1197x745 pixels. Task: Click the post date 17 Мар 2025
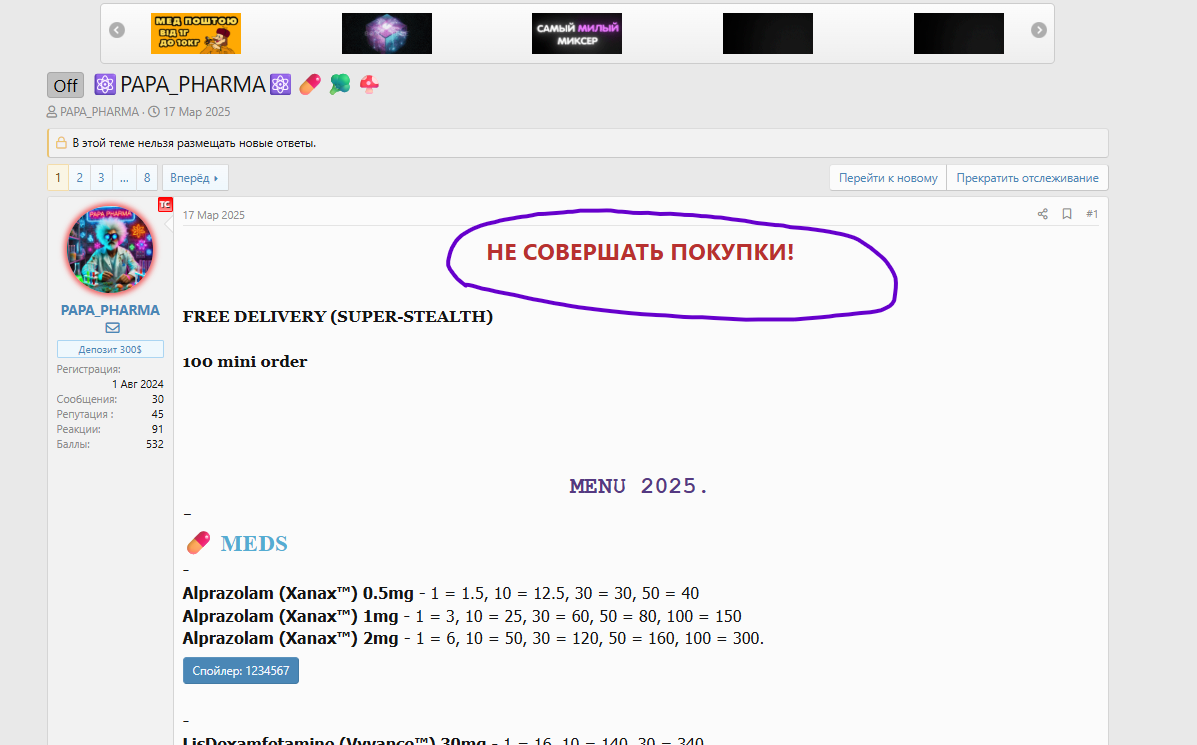tap(214, 215)
